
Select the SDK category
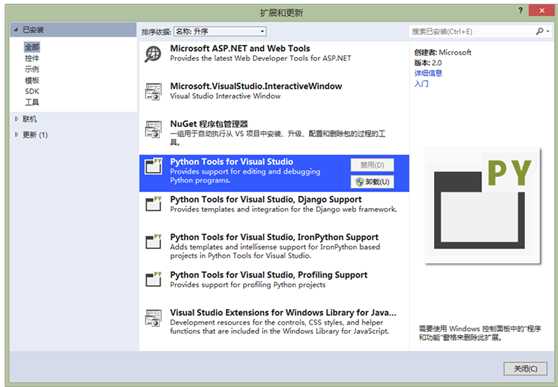(x=32, y=91)
